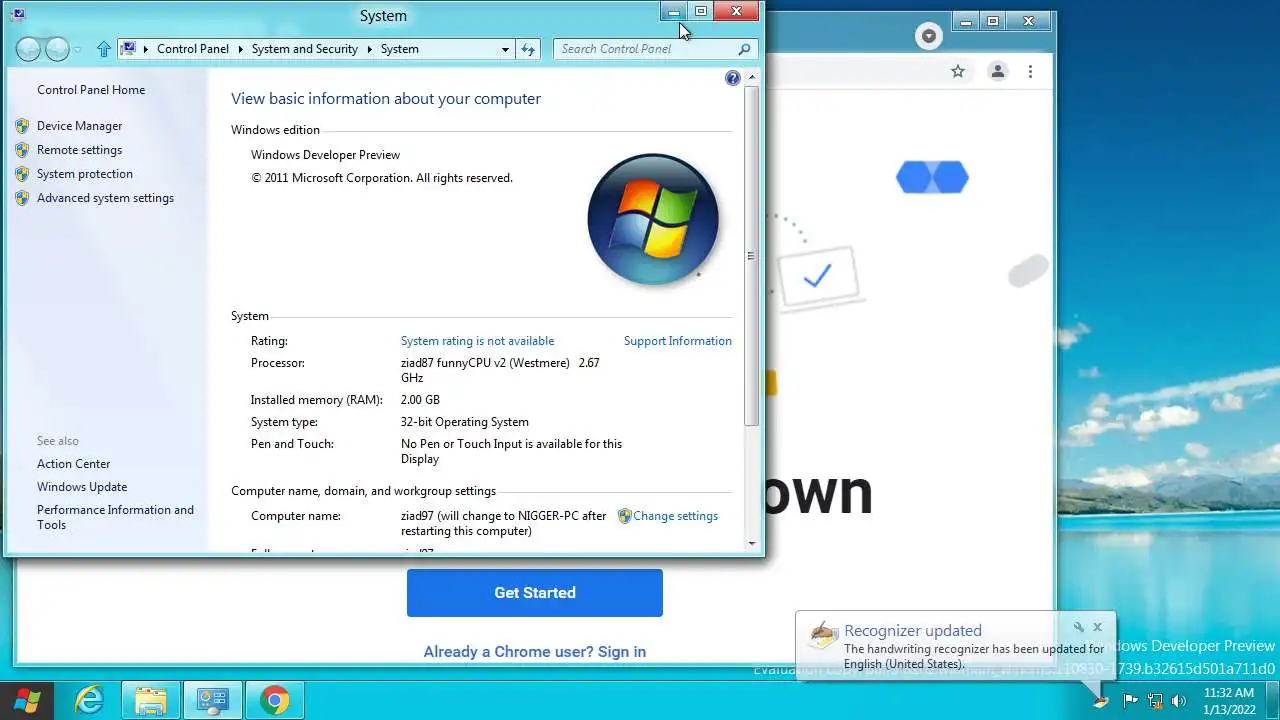Open File Explorer from taskbar
1280x720 pixels.
(151, 700)
